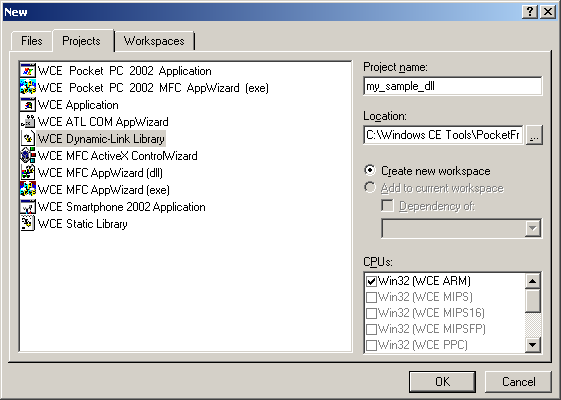
Task: Close the New dialog window
Action: click(548, 12)
